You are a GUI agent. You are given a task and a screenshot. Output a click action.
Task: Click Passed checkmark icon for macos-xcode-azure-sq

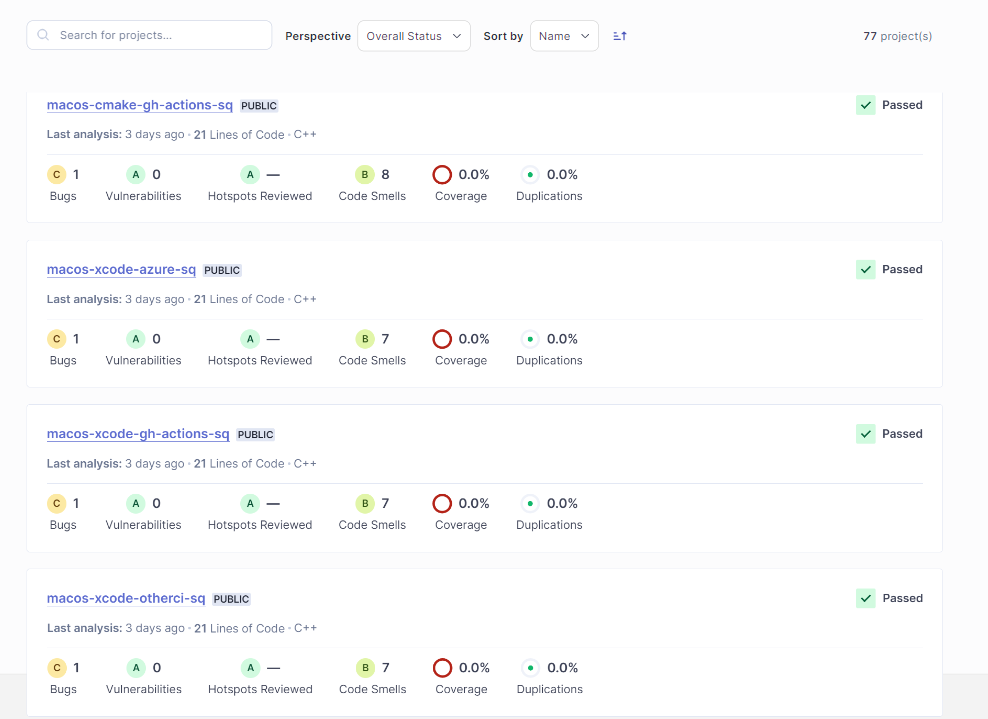tap(866, 270)
